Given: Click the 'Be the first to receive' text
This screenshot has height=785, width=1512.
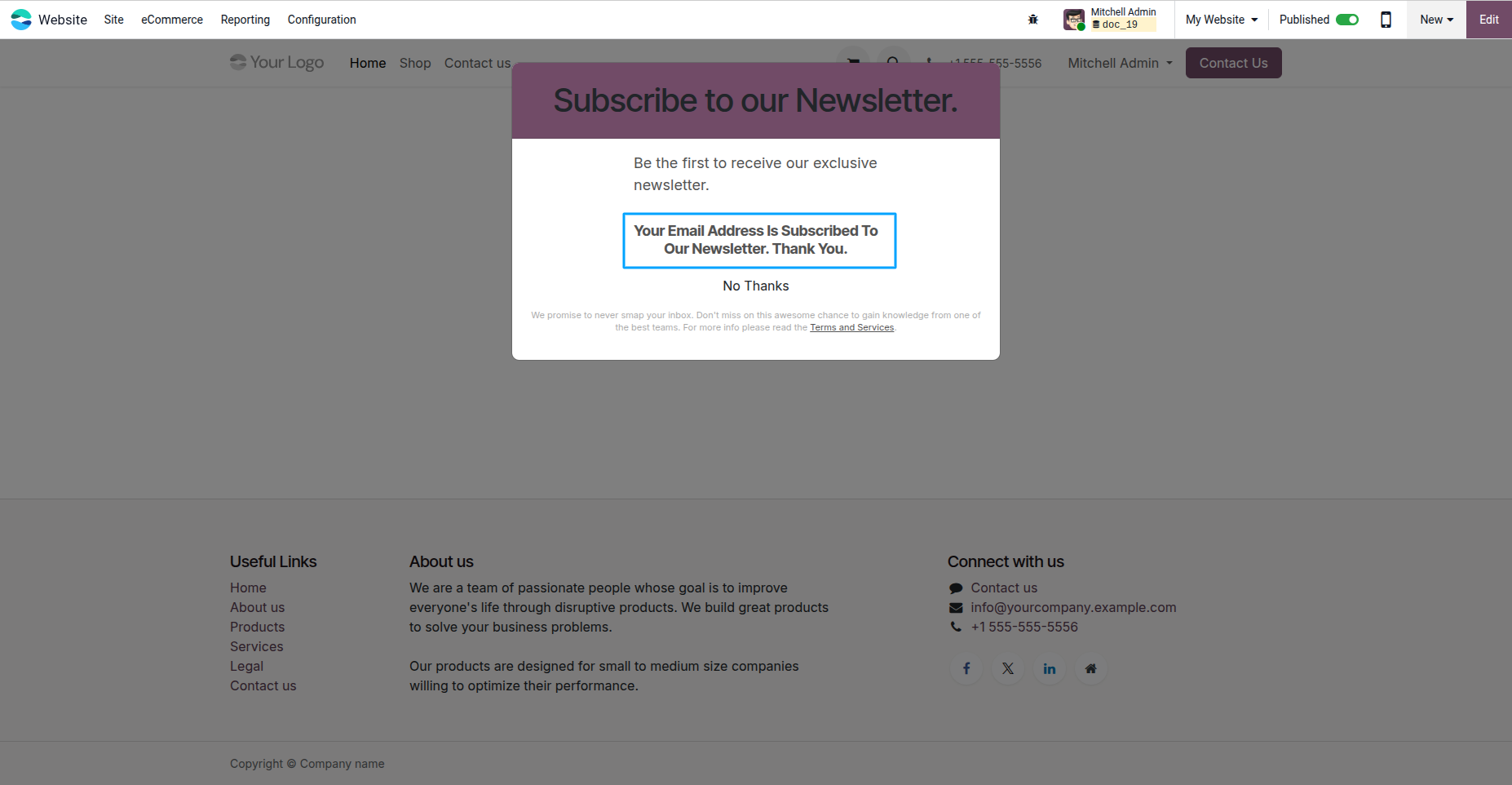Looking at the screenshot, I should 755,174.
